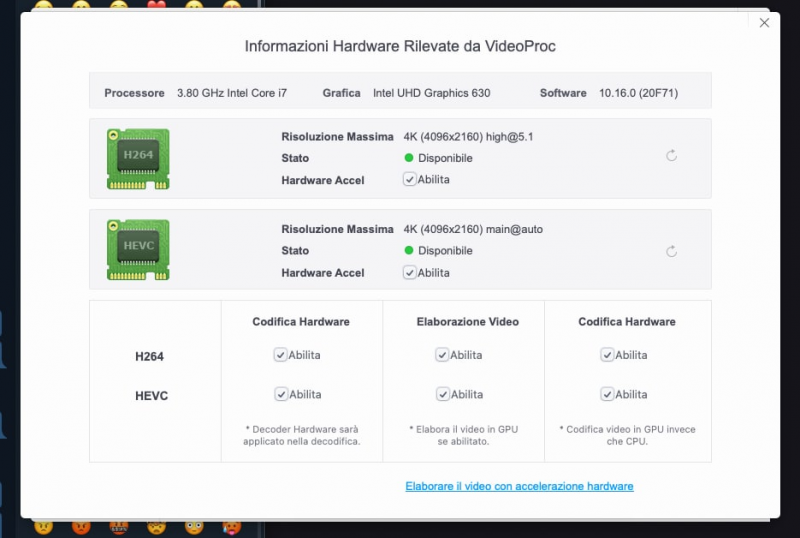This screenshot has height=538, width=800.
Task: Toggle HEVC Hardware Accel Abilita checkbox
Action: click(x=409, y=273)
